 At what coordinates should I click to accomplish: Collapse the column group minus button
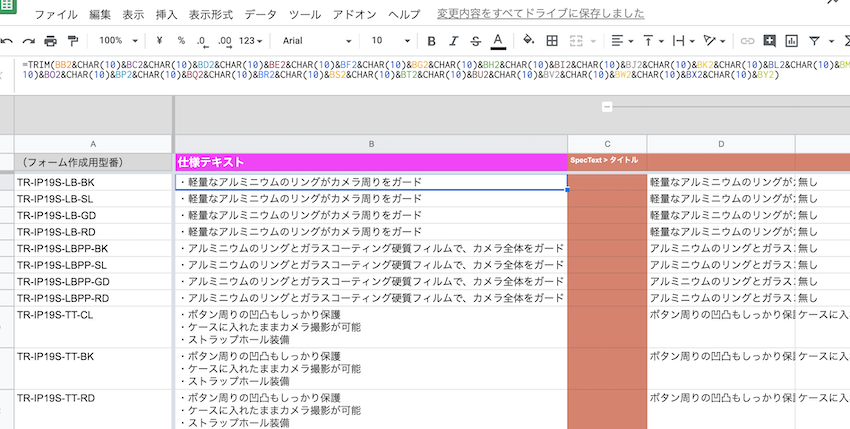point(606,107)
